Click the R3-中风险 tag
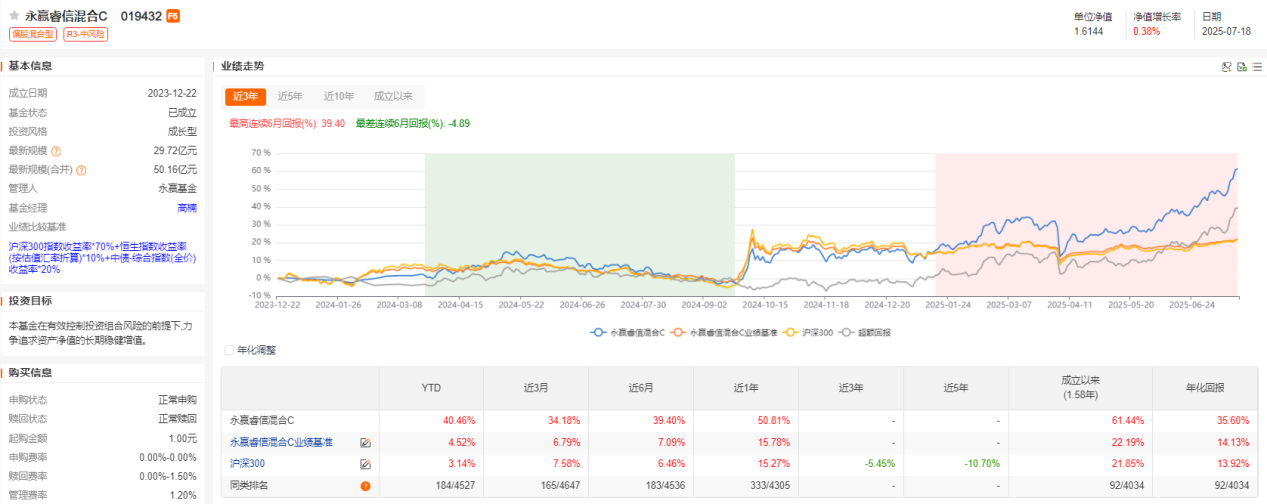The height and width of the screenshot is (504, 1267). (85, 34)
